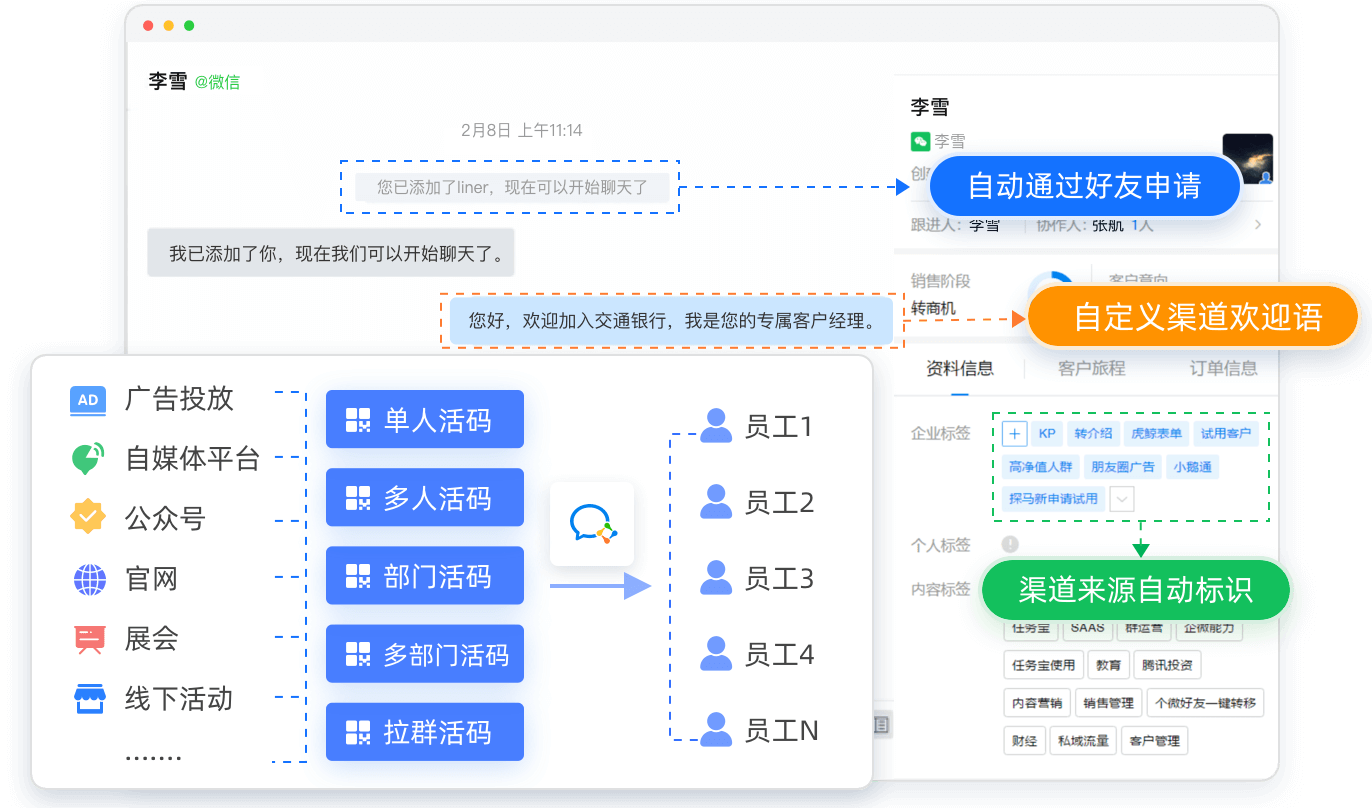Click the 广告投放 channel label

pyautogui.click(x=179, y=399)
